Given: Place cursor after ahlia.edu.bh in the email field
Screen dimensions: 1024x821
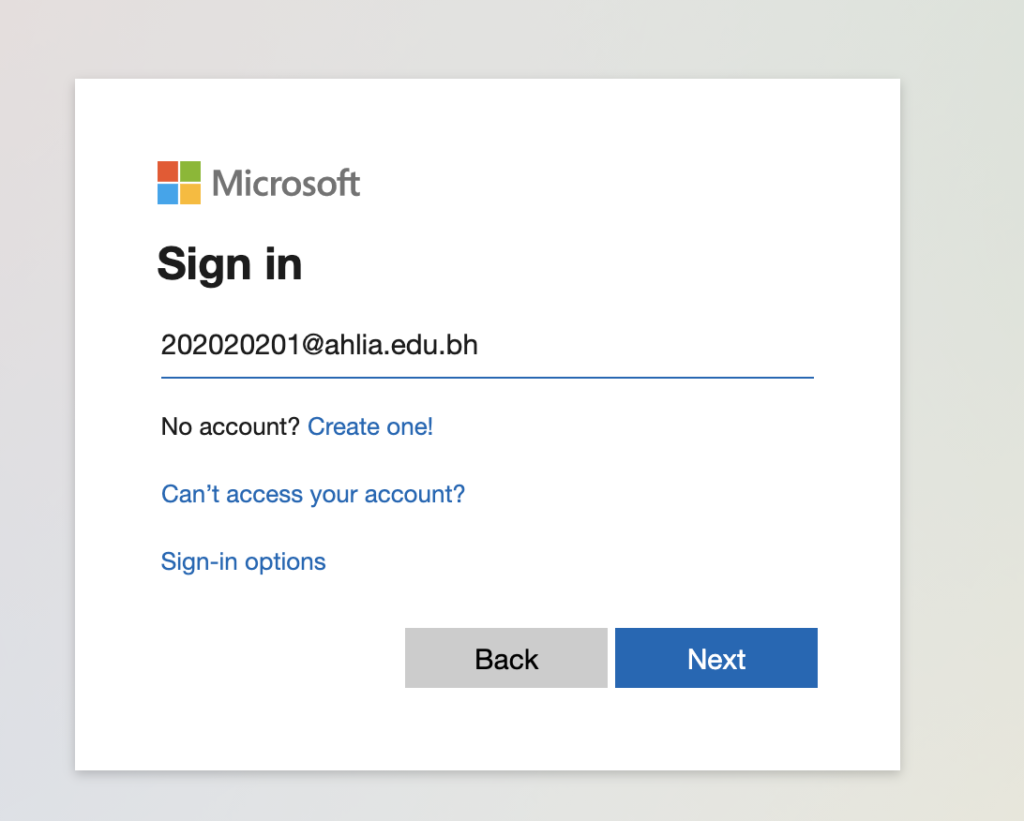Looking at the screenshot, I should [x=480, y=346].
